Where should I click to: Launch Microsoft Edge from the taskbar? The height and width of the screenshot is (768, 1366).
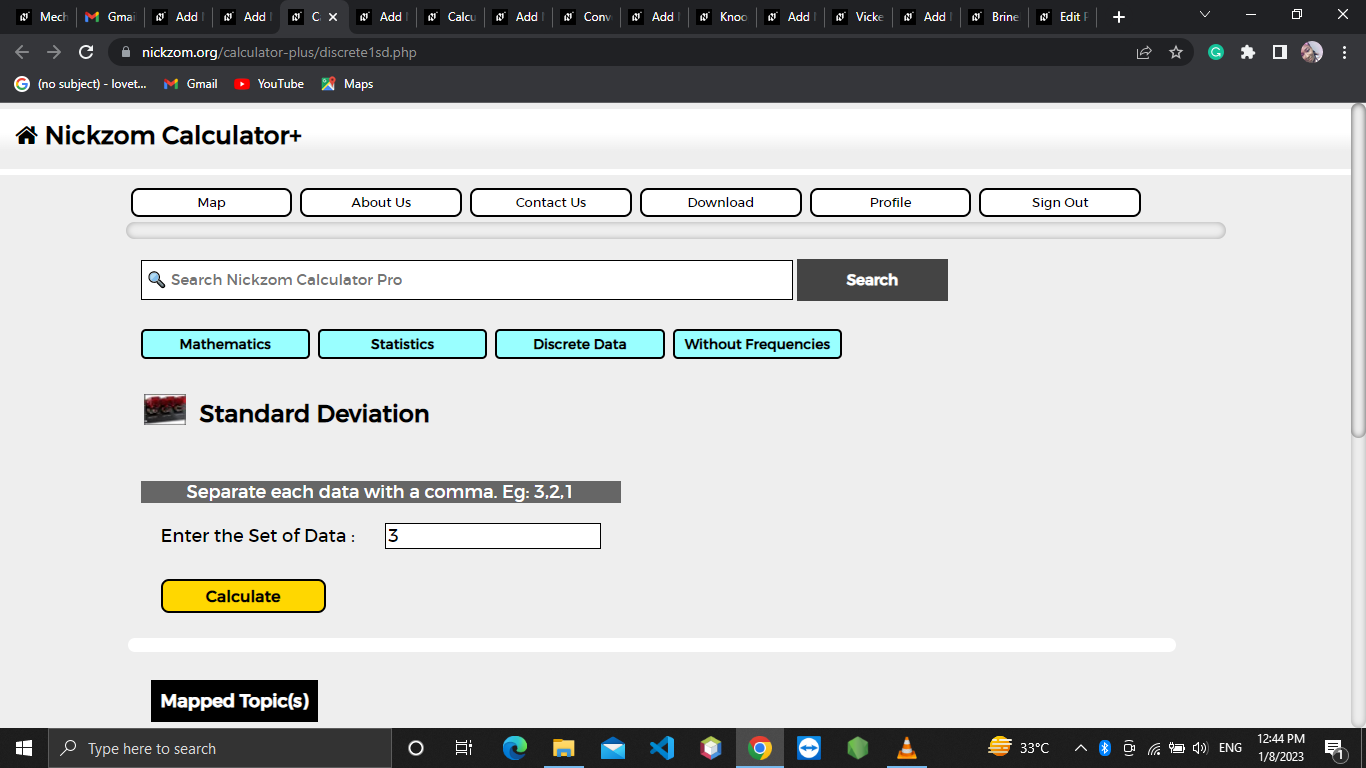514,748
